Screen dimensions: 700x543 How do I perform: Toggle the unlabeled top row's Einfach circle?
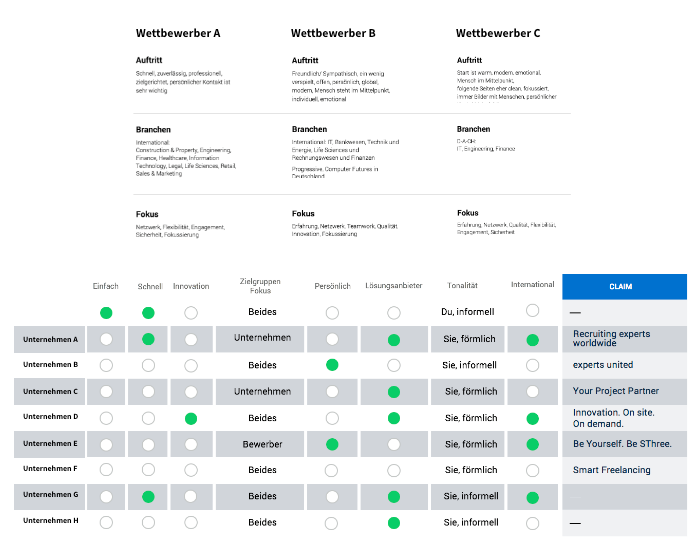click(106, 313)
